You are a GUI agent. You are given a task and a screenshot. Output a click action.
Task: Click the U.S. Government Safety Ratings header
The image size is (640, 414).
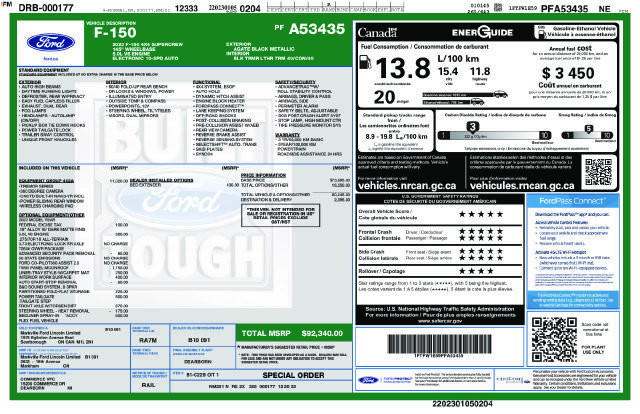[440, 199]
